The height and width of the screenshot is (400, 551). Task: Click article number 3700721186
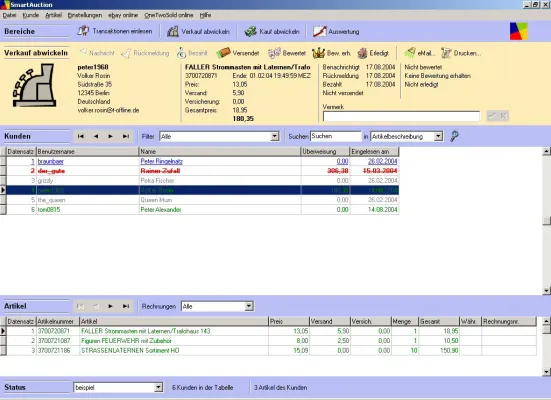coord(54,350)
